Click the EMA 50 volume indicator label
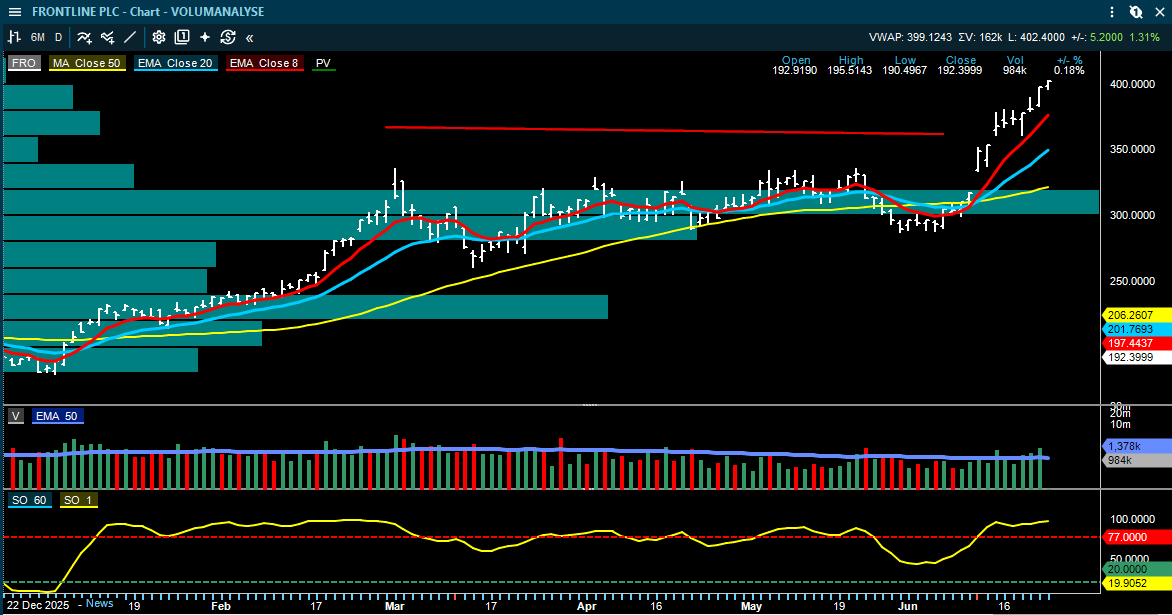 (57, 416)
